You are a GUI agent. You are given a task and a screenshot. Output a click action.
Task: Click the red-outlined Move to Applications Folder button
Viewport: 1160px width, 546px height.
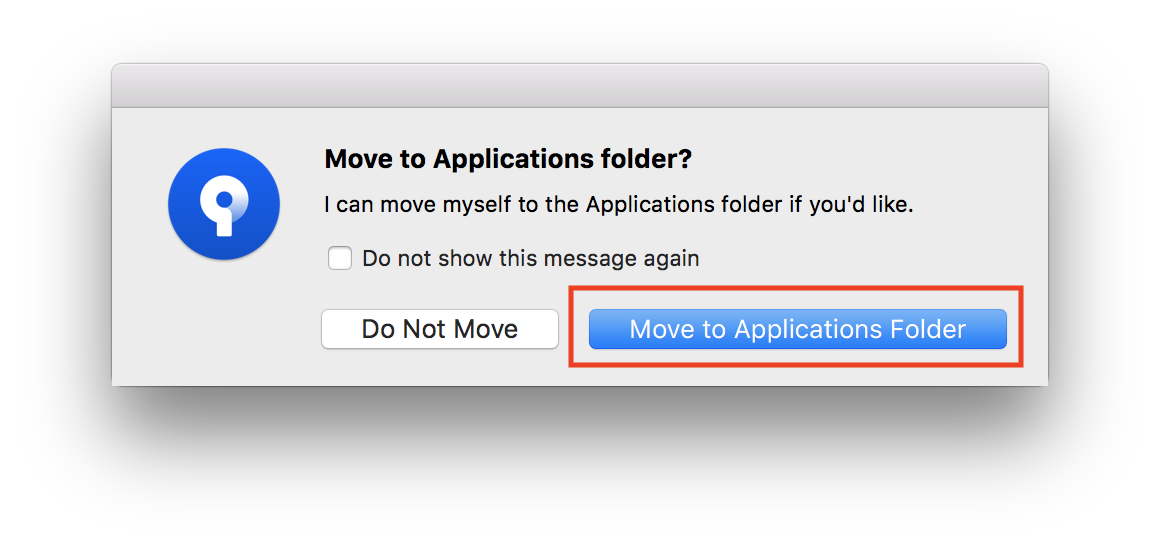[798, 328]
